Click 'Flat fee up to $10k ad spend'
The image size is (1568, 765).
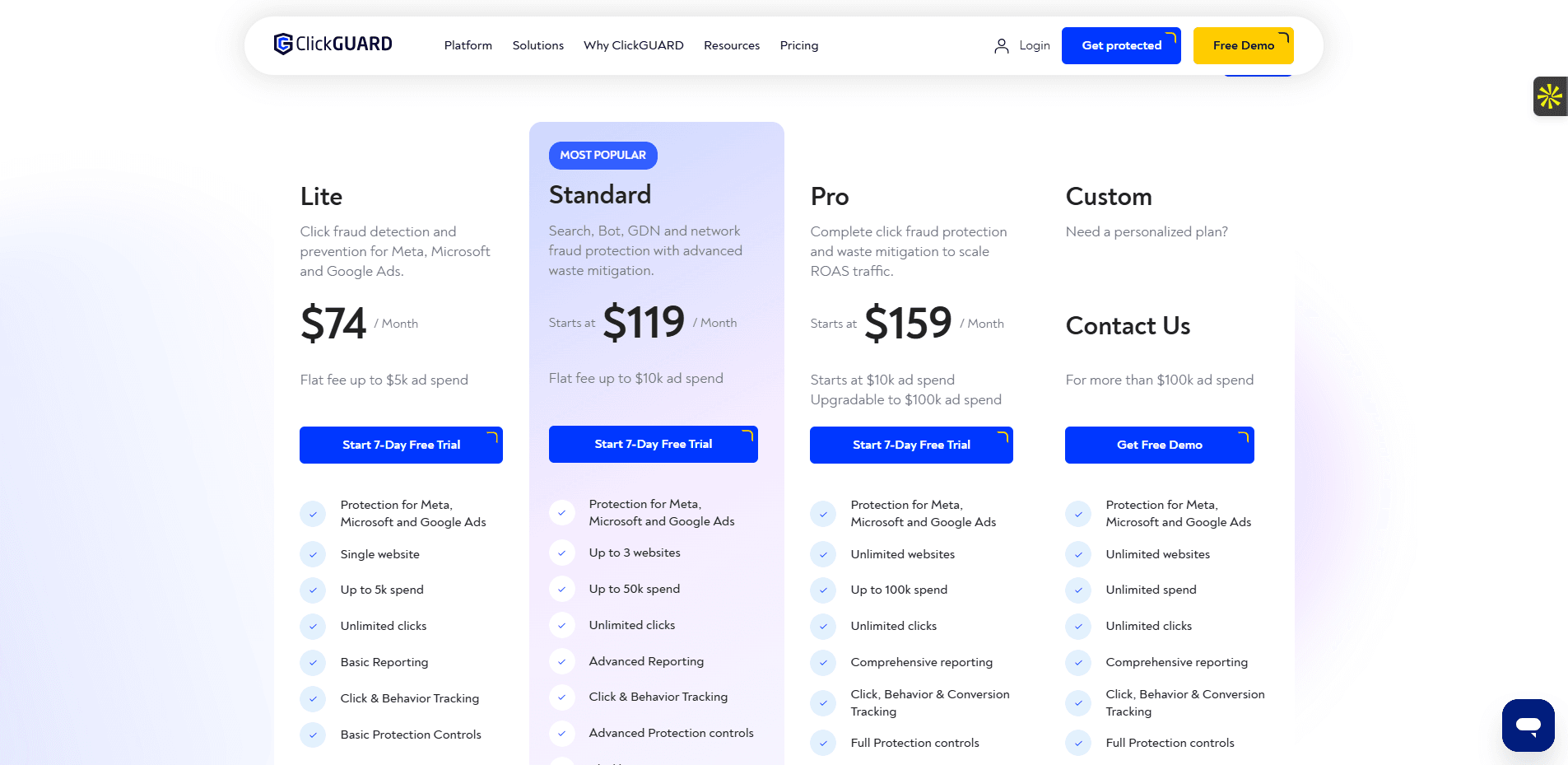click(x=635, y=378)
